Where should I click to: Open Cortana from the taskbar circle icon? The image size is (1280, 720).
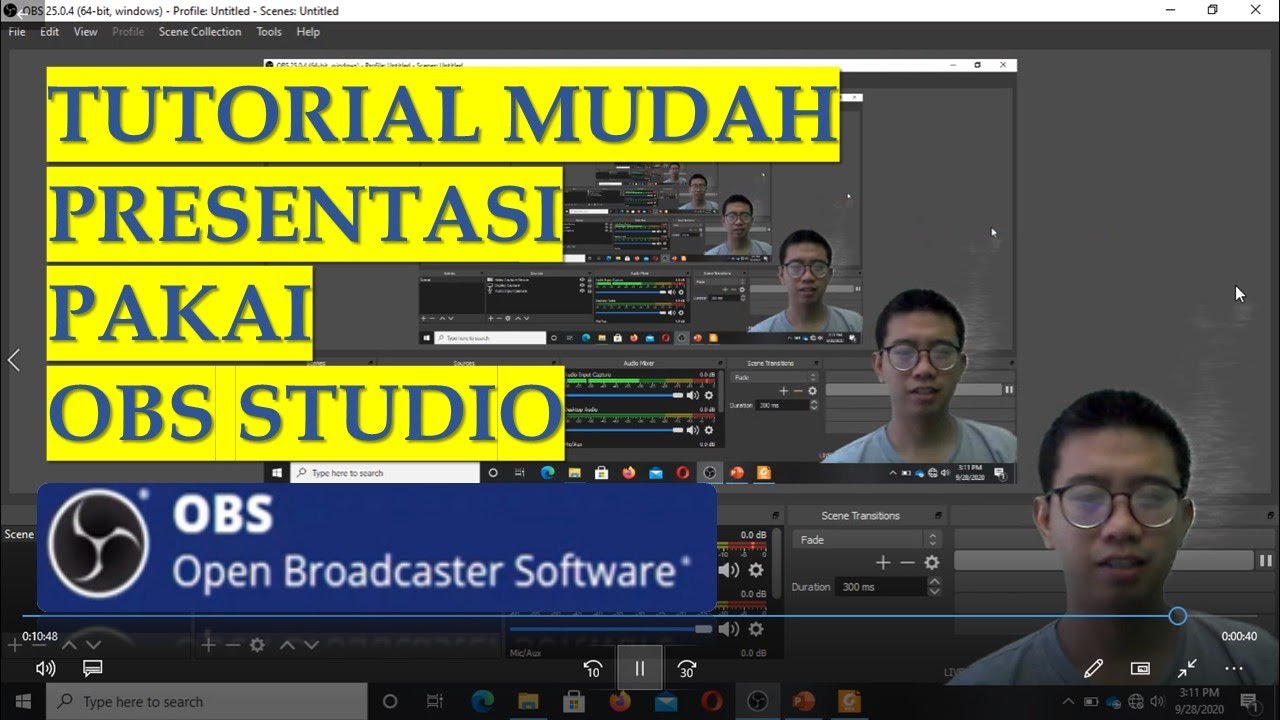tap(390, 701)
